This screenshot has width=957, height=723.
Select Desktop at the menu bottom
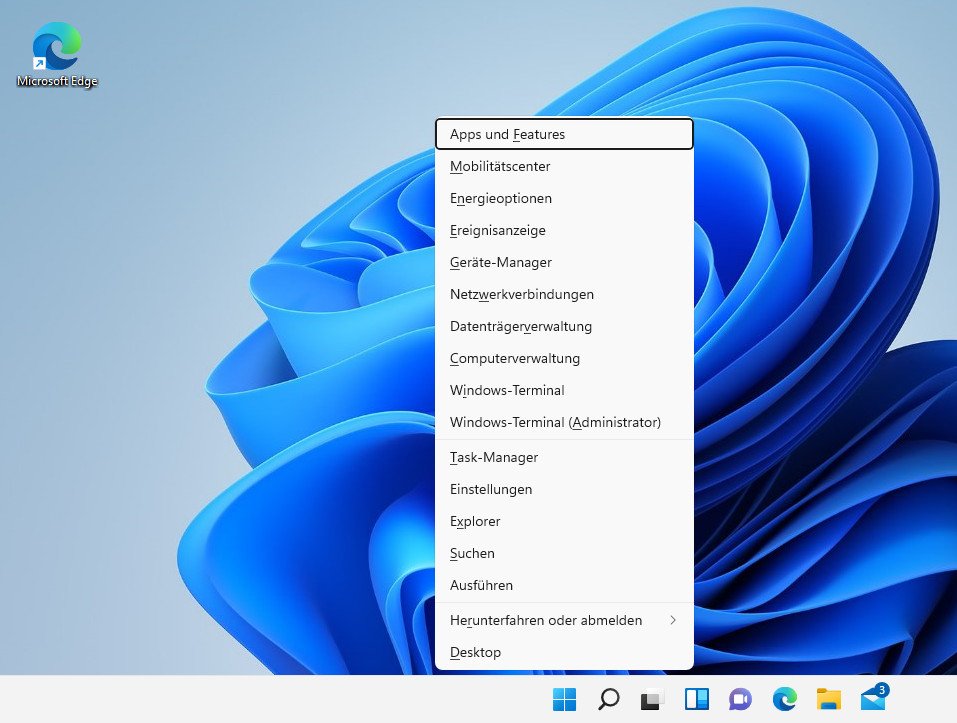pos(475,652)
